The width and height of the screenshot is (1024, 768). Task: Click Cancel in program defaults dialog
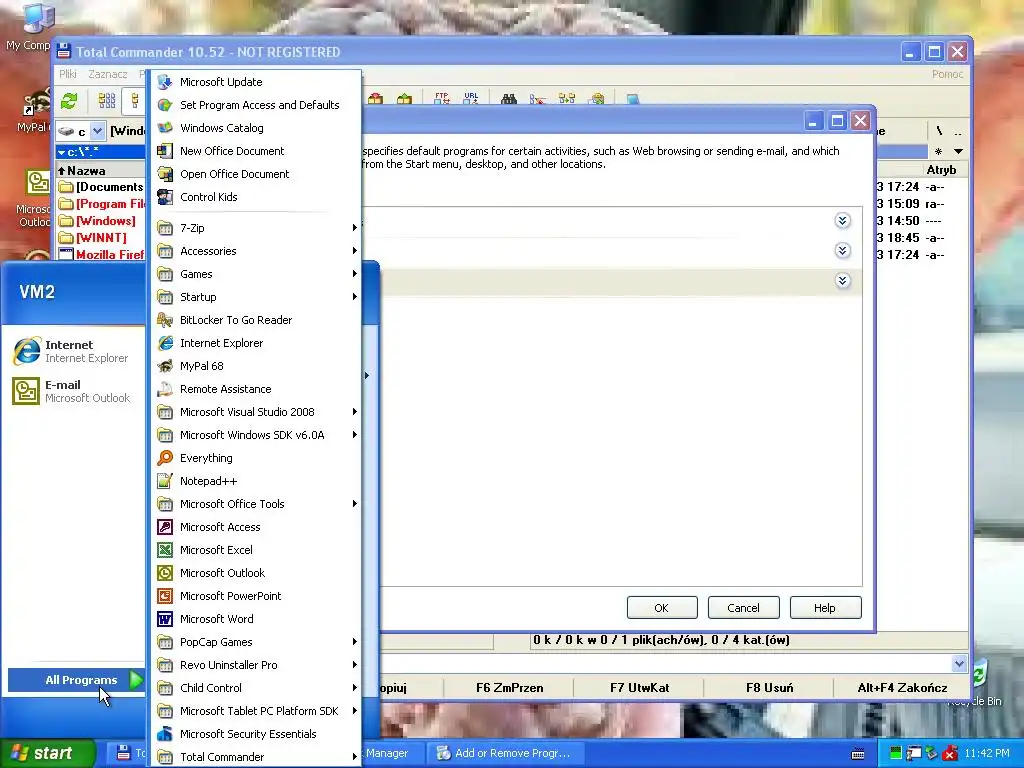(743, 608)
